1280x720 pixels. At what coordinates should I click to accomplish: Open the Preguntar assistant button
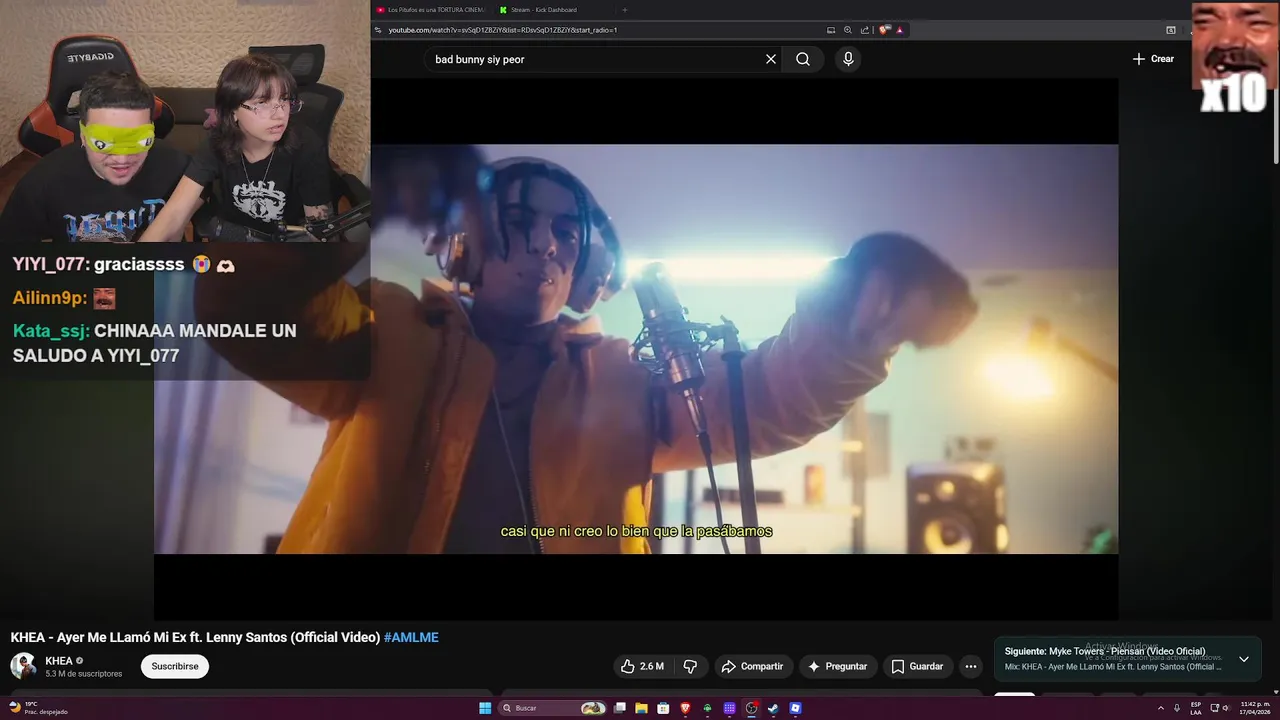coord(838,666)
